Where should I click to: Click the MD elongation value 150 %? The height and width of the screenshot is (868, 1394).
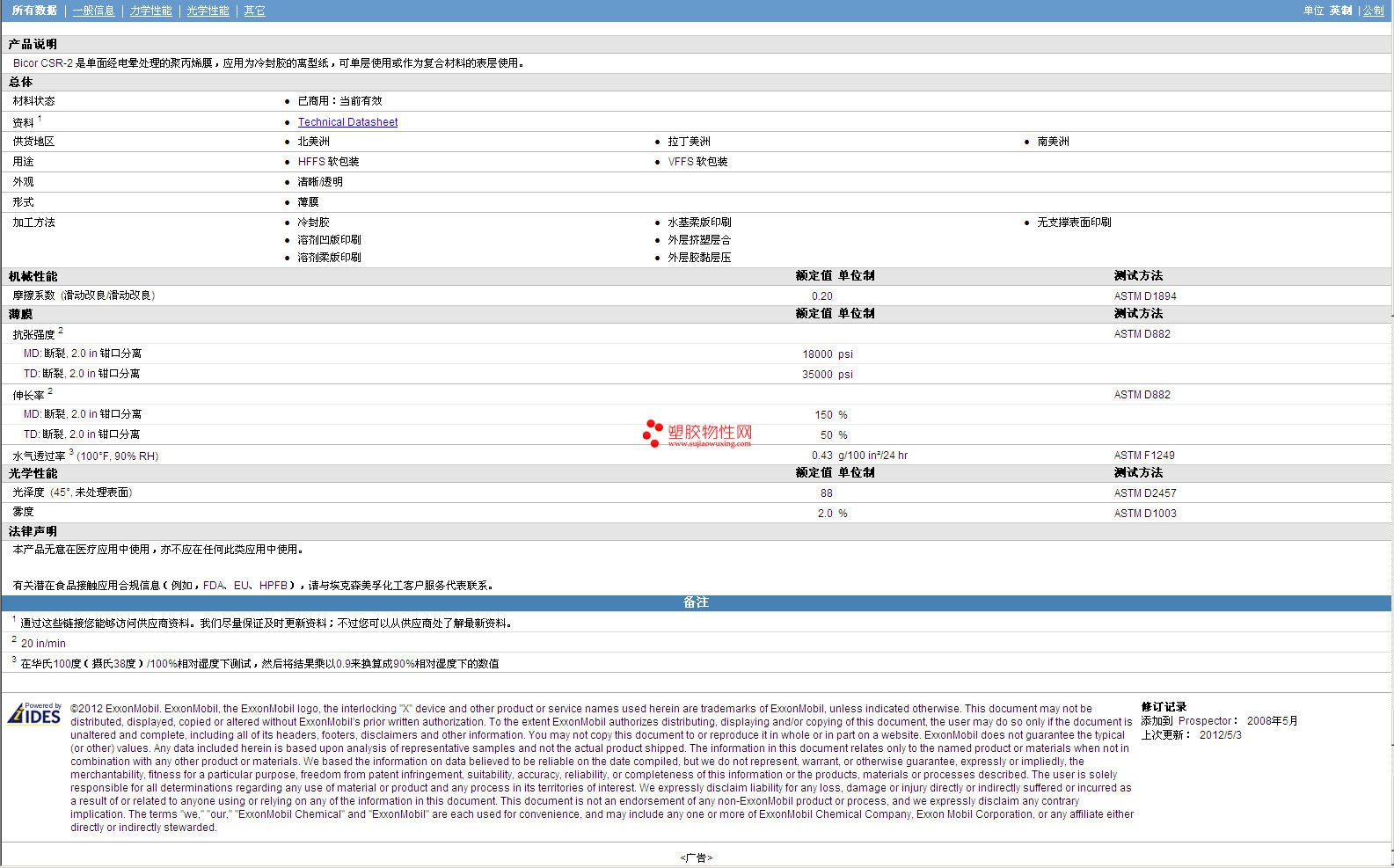coord(830,415)
